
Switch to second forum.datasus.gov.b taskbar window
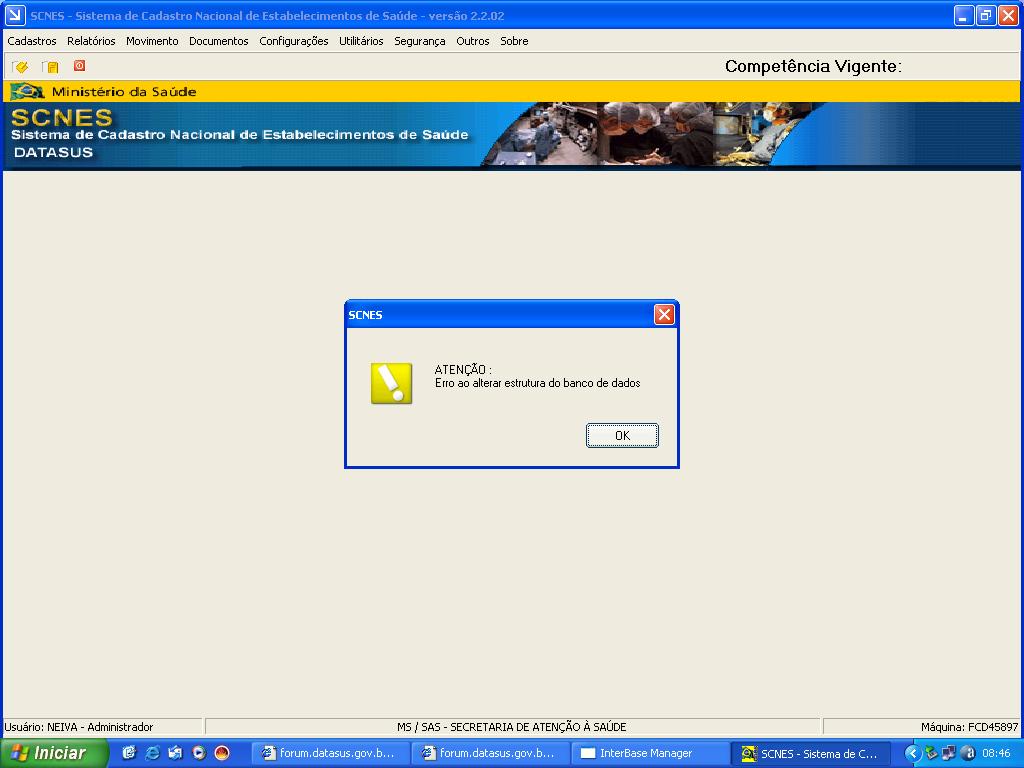point(492,754)
